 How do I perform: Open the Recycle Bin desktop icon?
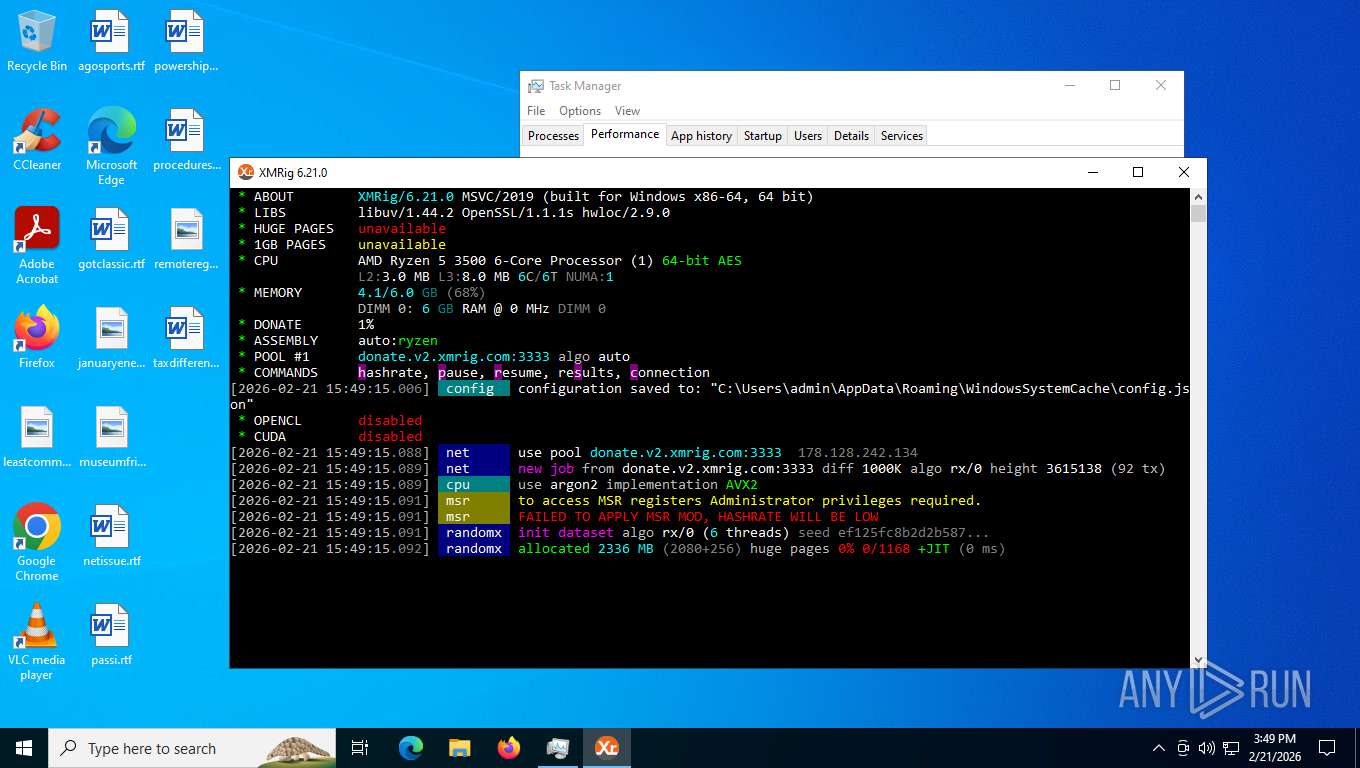[x=37, y=41]
